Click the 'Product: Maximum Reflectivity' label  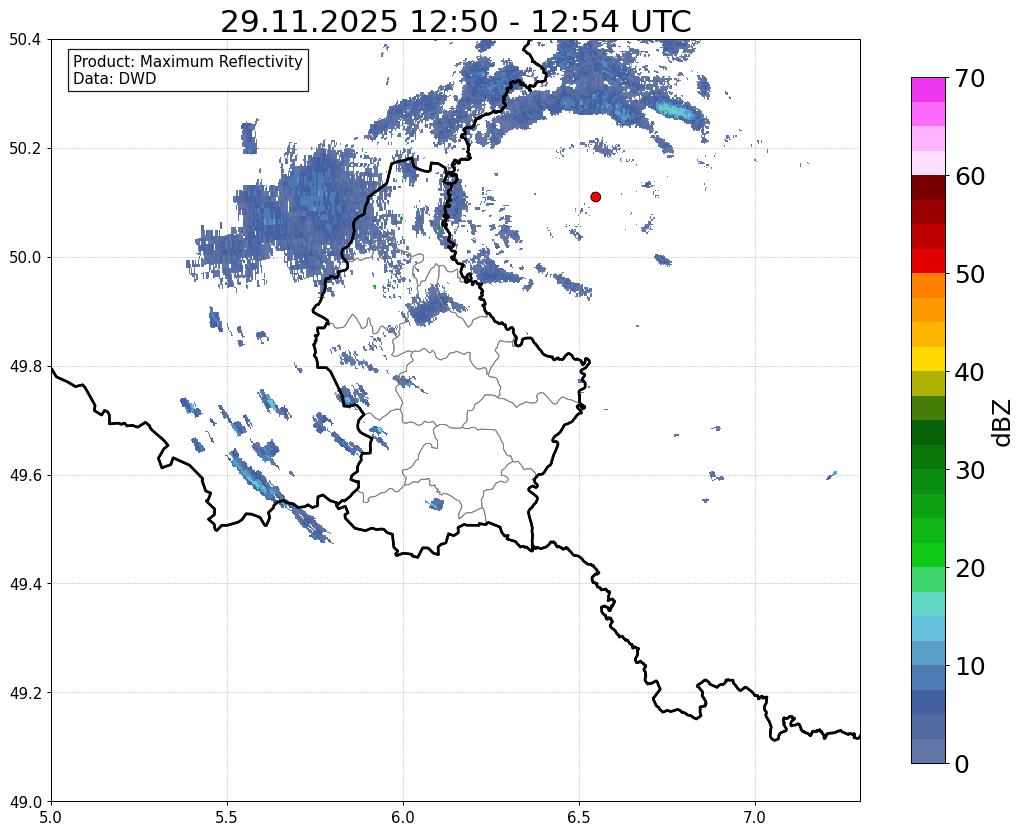click(188, 61)
